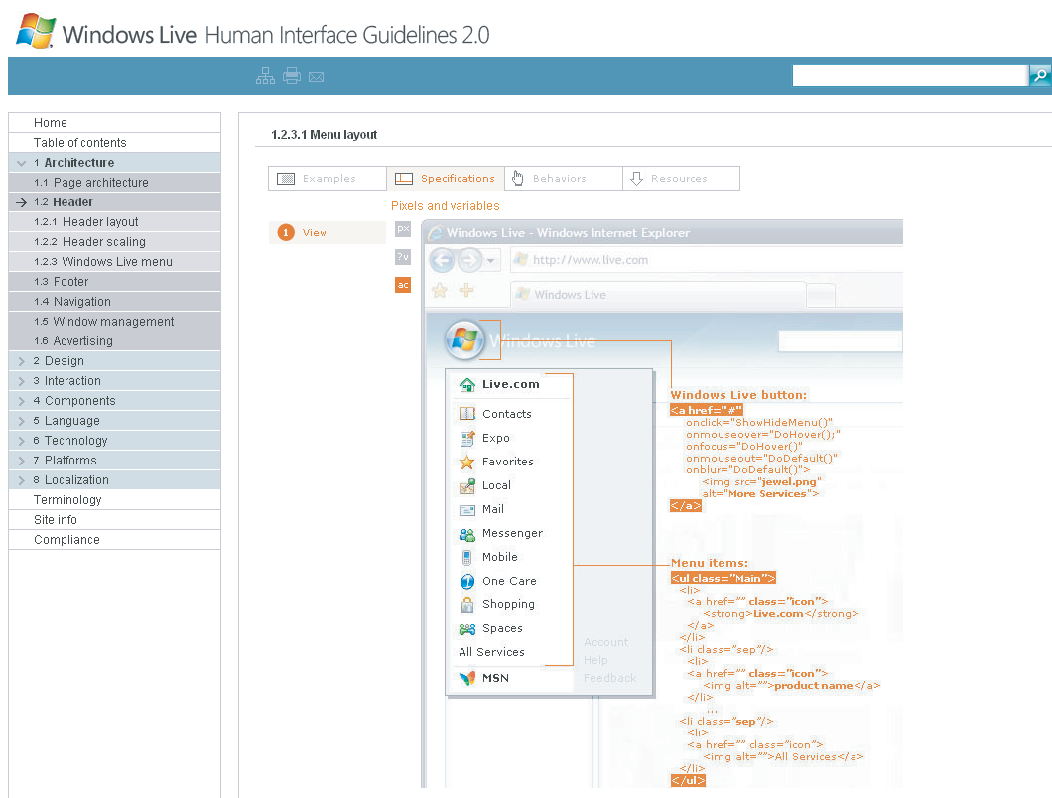This screenshot has width=1052, height=798.
Task: Click the browser forward arrow button
Action: tap(470, 260)
